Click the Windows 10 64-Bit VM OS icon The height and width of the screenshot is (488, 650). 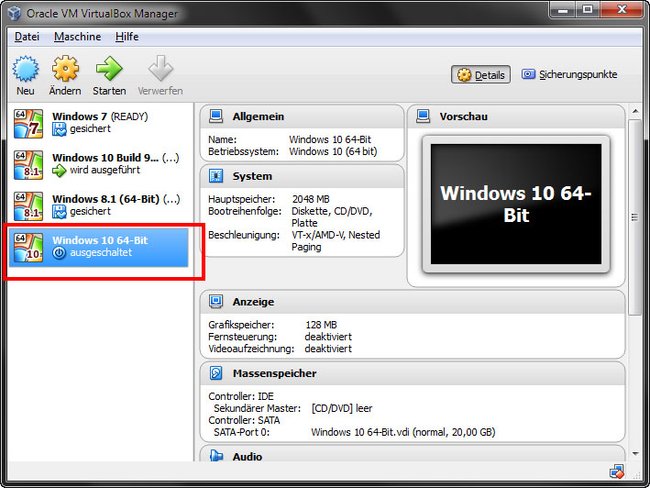(28, 248)
